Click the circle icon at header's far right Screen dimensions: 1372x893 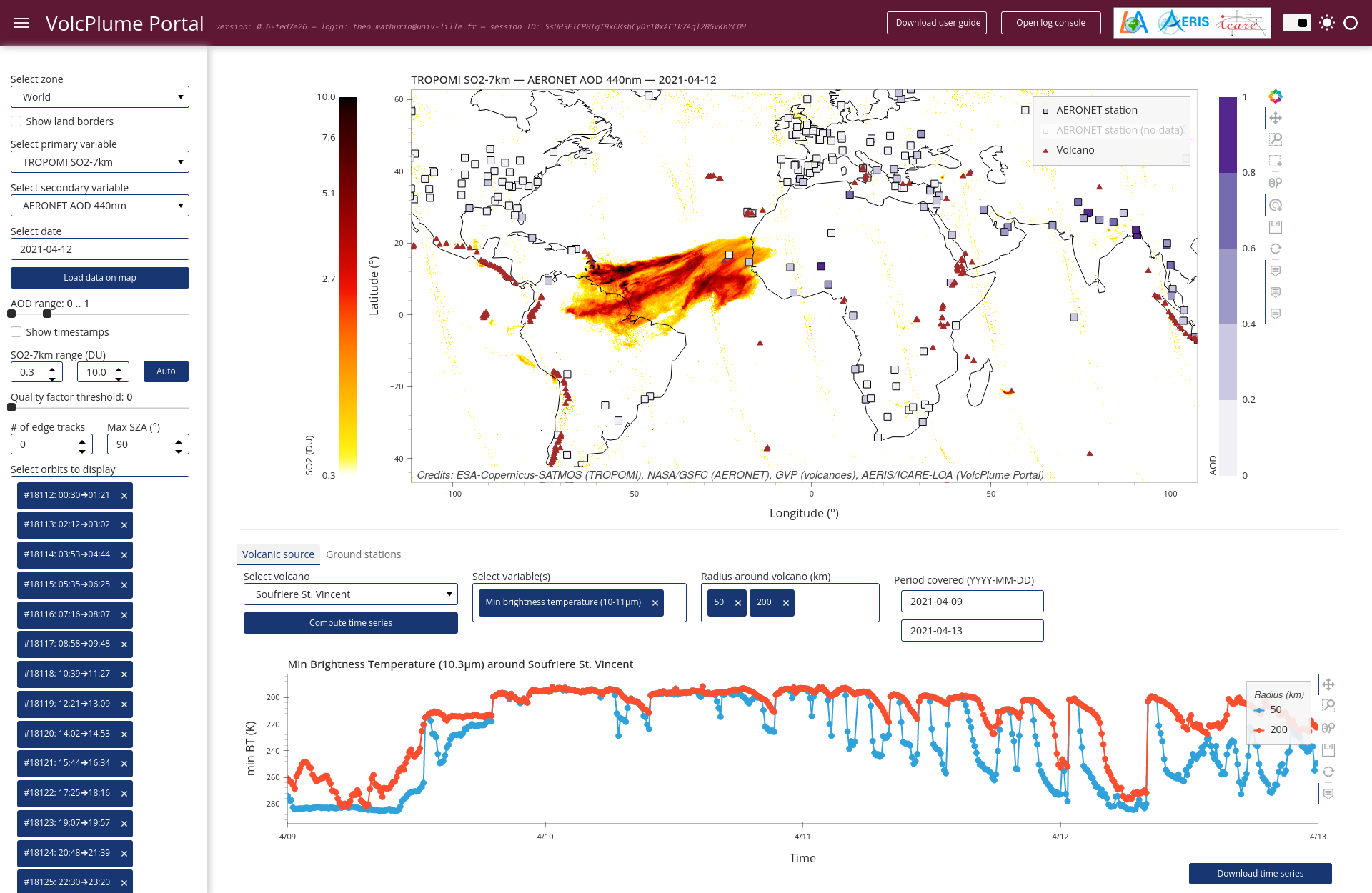click(x=1351, y=23)
